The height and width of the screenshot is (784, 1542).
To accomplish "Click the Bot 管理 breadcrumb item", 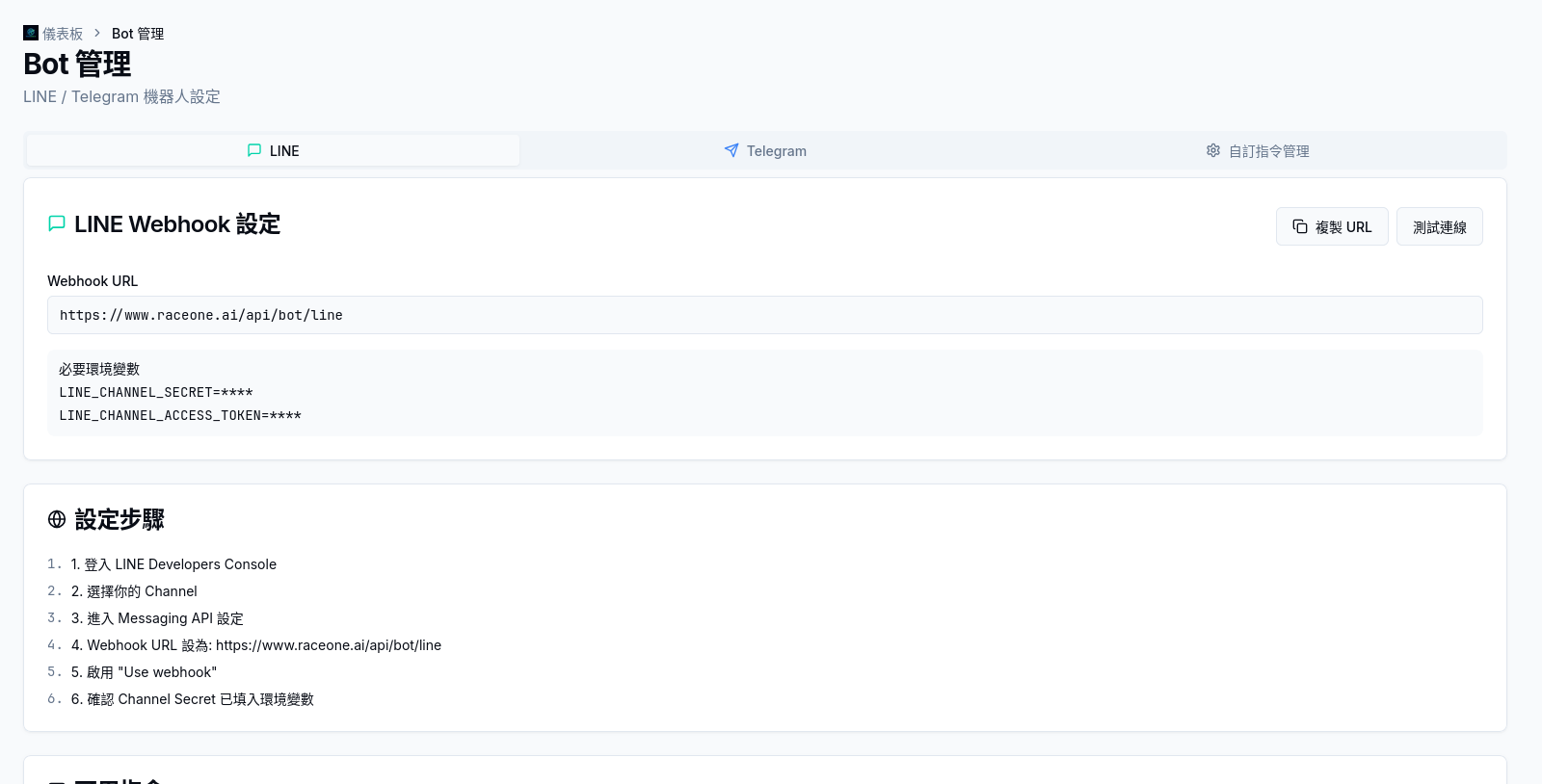I will pos(138,34).
